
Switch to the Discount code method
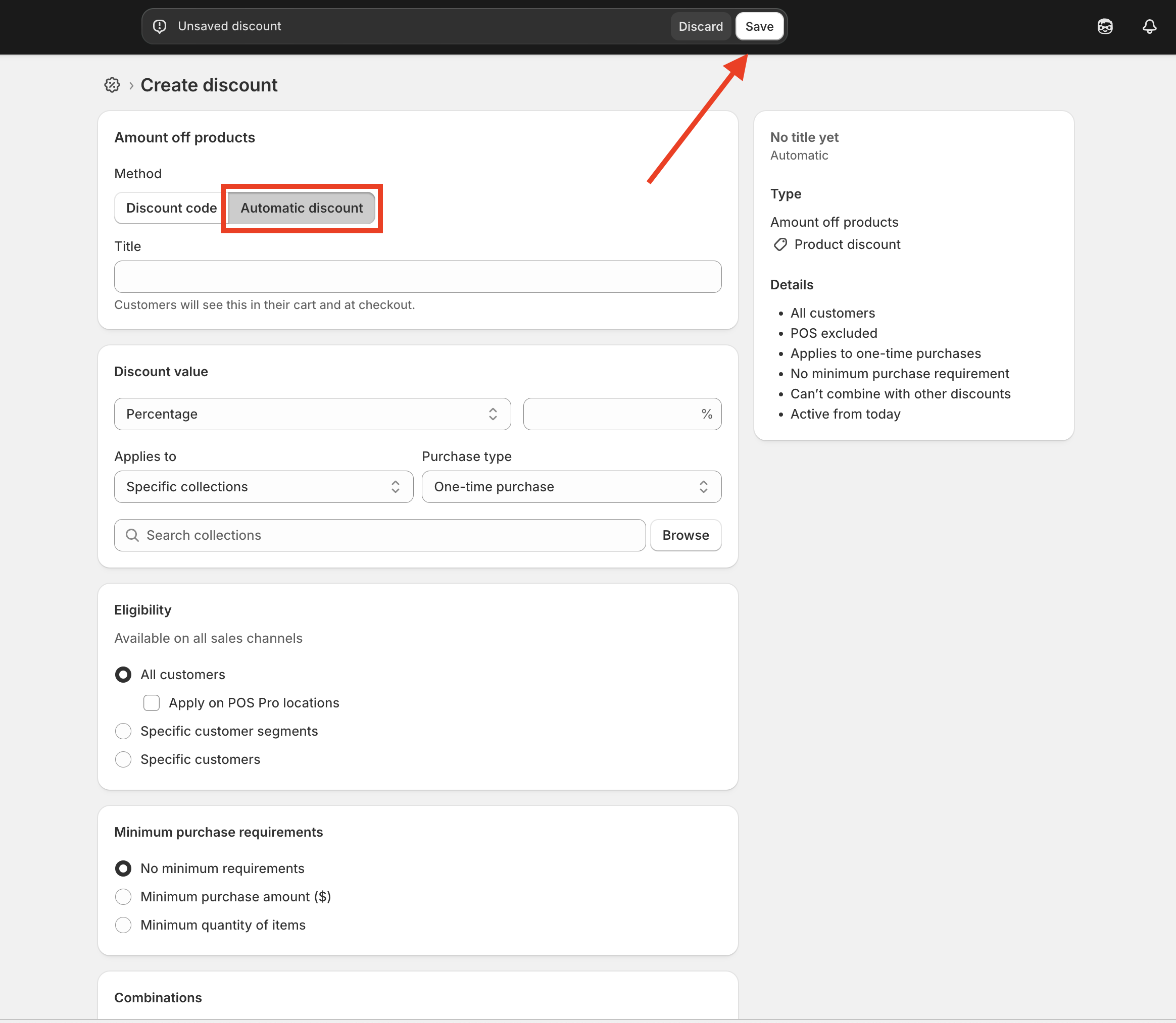[171, 208]
